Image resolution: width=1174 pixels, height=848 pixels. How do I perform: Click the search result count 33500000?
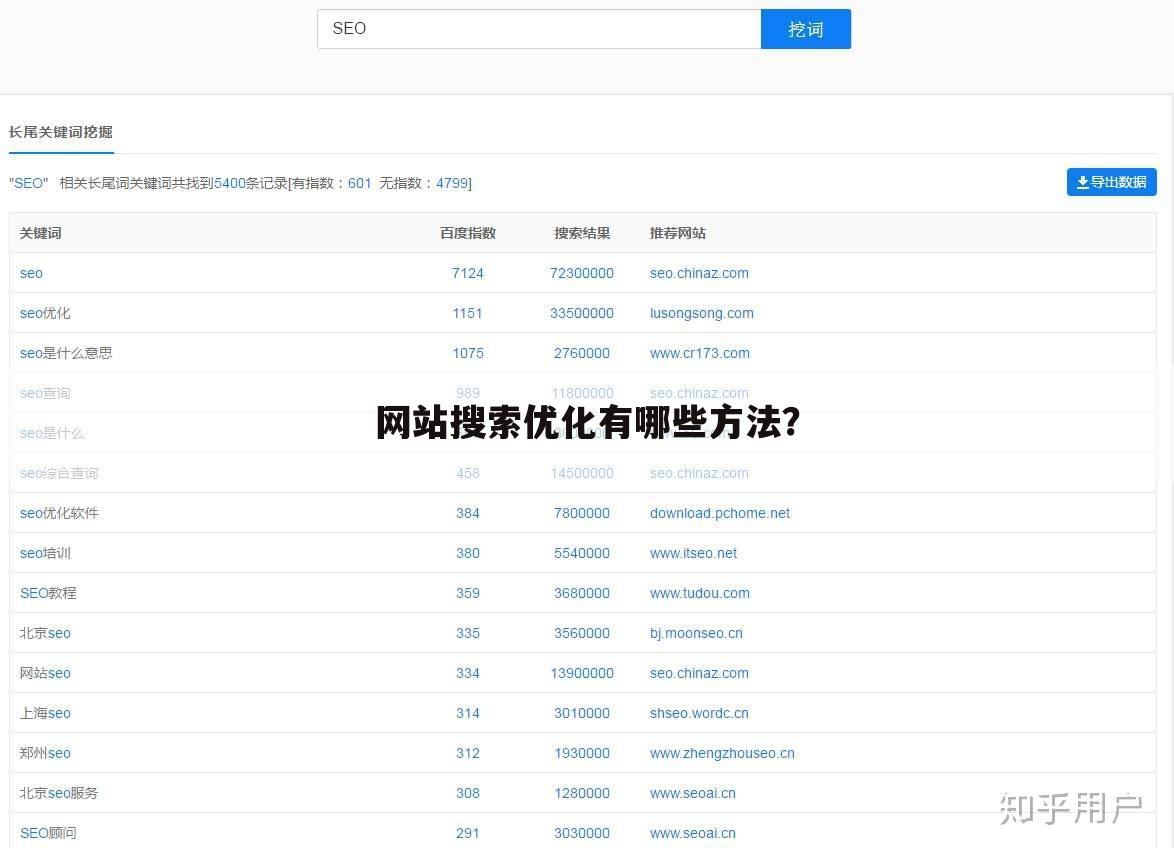point(582,313)
